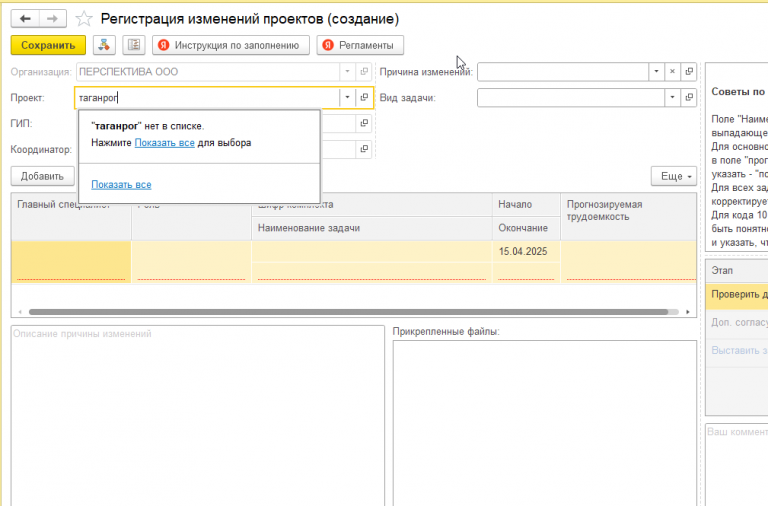Clear Причина изменений with the x icon
Viewport: 768px width, 506px height.
point(672,72)
